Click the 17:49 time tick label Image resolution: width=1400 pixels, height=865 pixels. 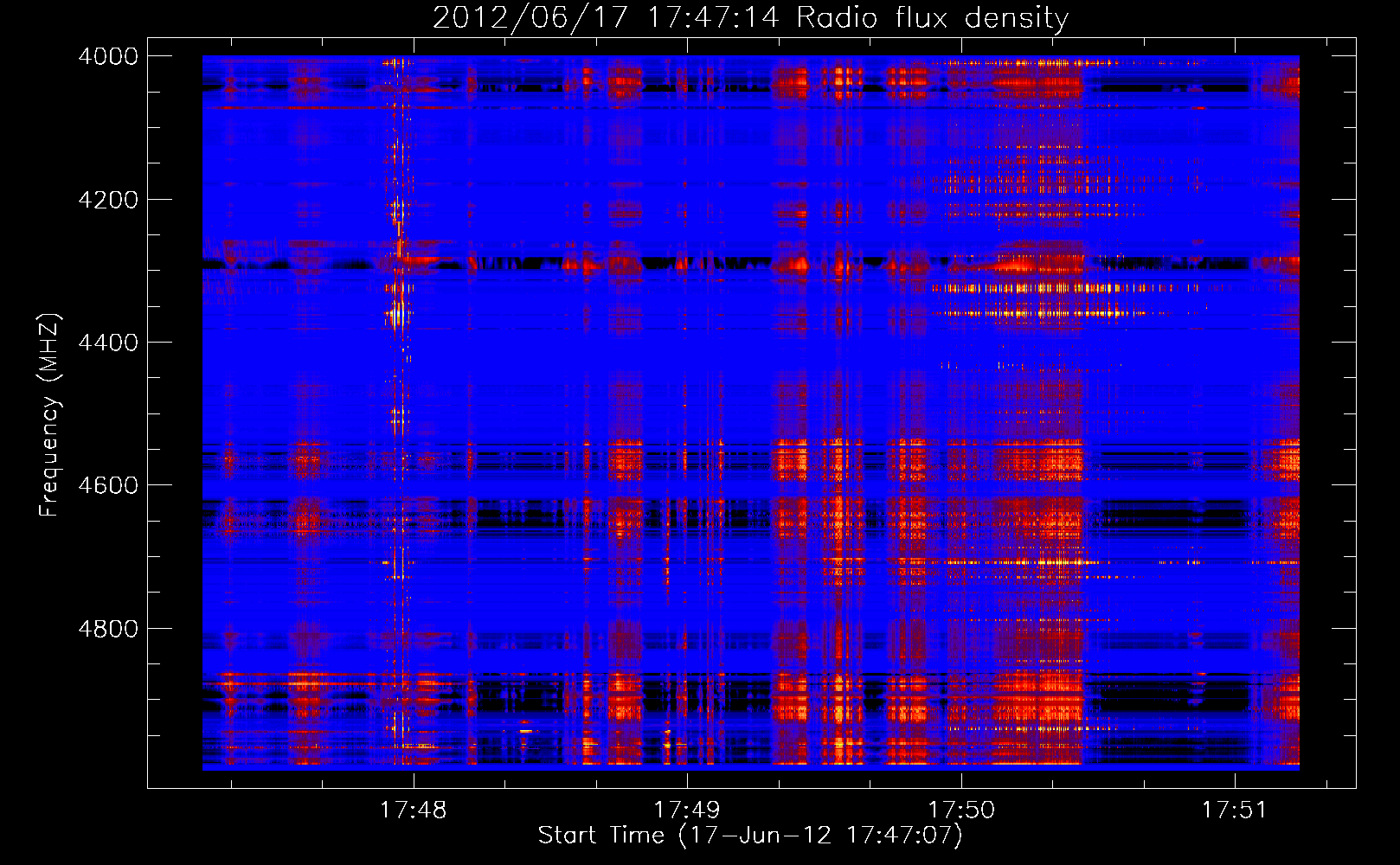(x=687, y=810)
